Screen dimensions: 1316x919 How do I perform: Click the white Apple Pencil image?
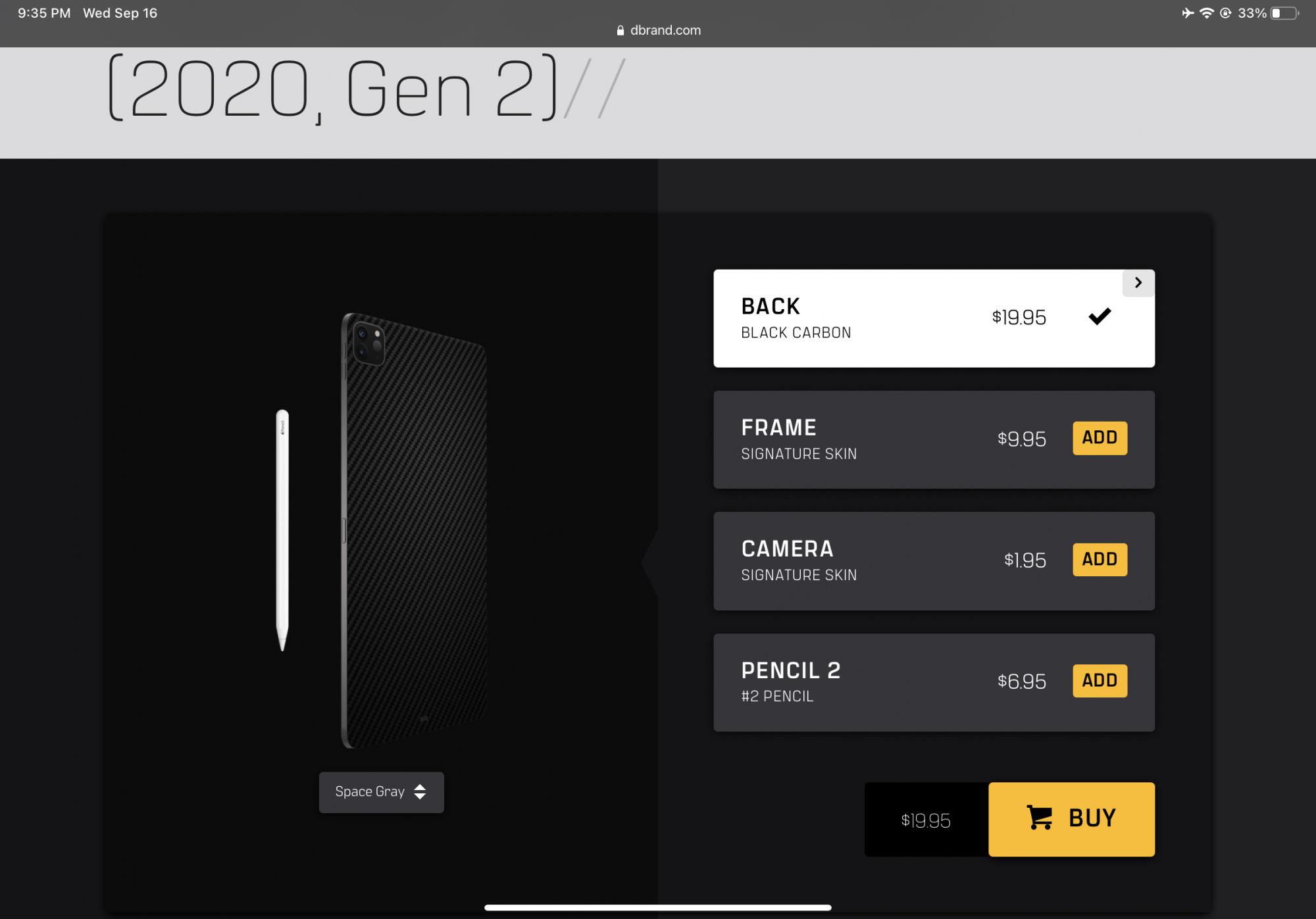(282, 530)
